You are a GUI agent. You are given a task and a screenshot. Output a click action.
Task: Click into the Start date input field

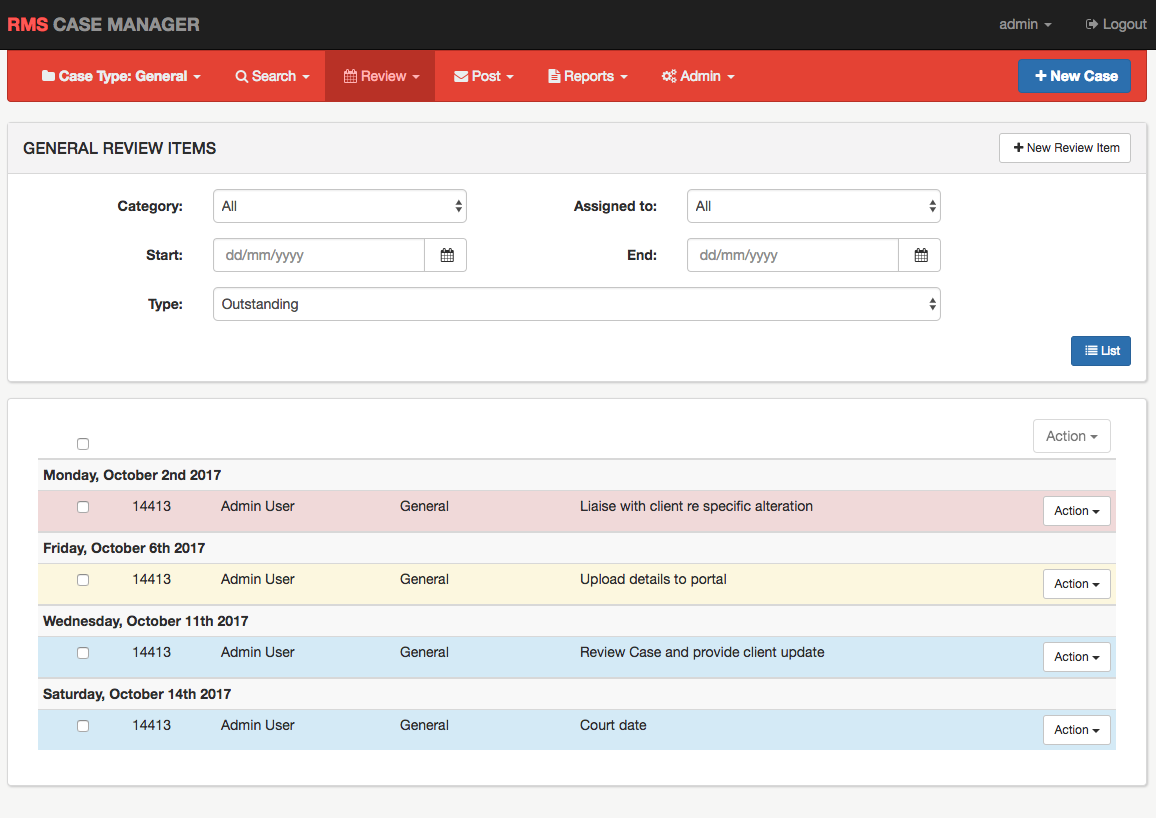click(x=319, y=255)
